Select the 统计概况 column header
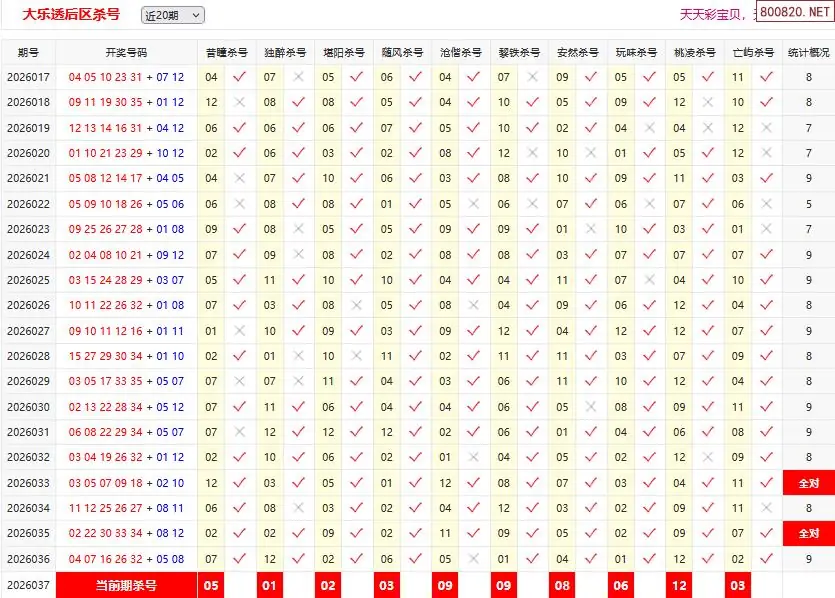Screen dimensions: 835x598 coord(809,52)
